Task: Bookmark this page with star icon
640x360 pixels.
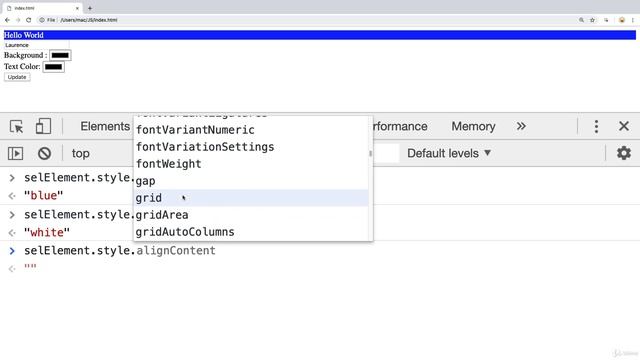Action: (592, 20)
